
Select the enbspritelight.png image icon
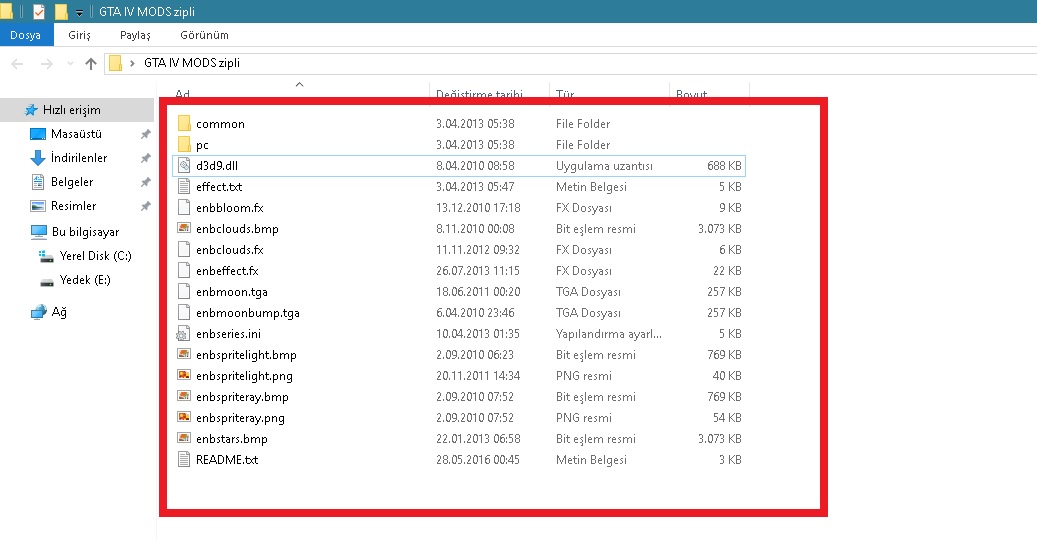coord(185,376)
